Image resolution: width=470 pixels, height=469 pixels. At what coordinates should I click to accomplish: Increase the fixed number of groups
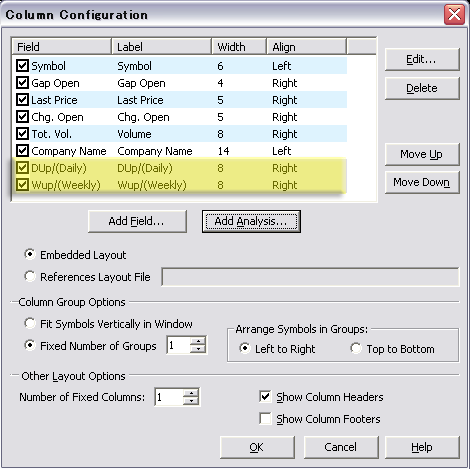(198, 341)
